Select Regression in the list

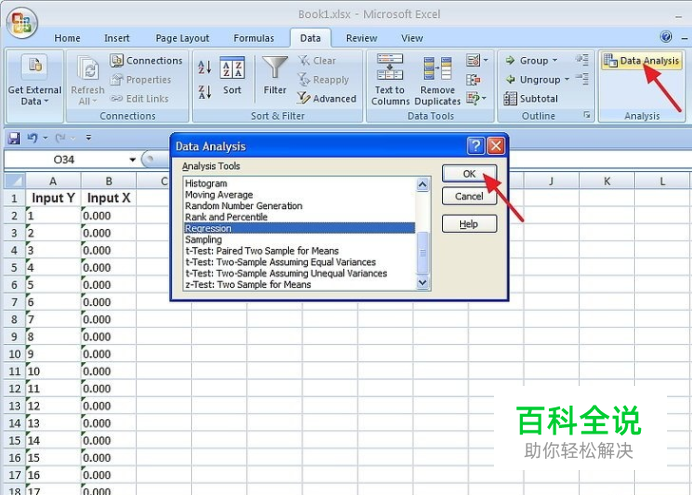[299, 228]
